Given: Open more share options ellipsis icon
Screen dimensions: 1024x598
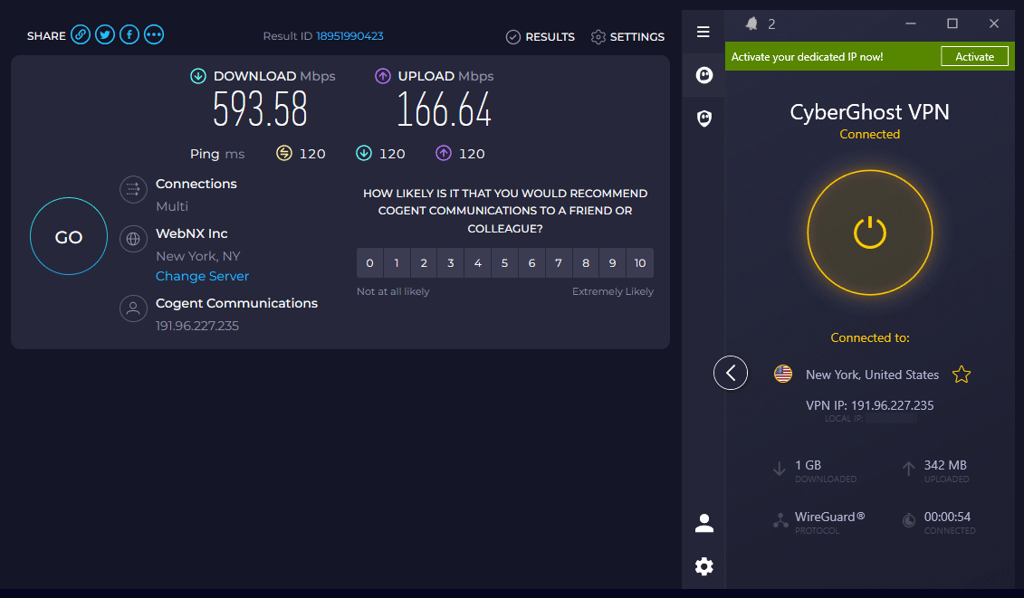Looking at the screenshot, I should coord(154,35).
